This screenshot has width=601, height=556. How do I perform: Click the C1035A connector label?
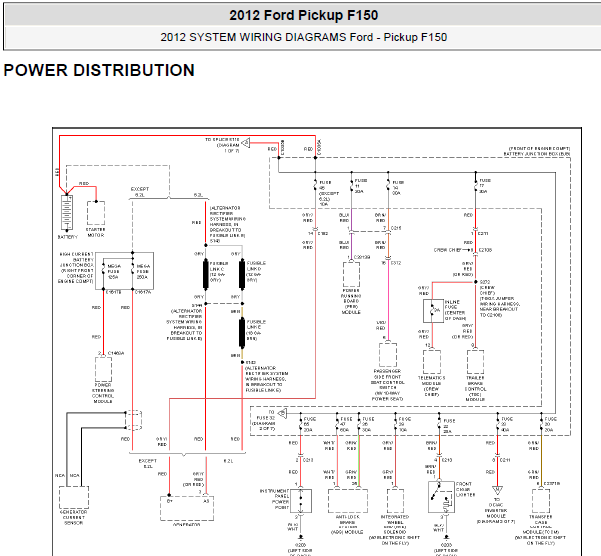[320, 147]
